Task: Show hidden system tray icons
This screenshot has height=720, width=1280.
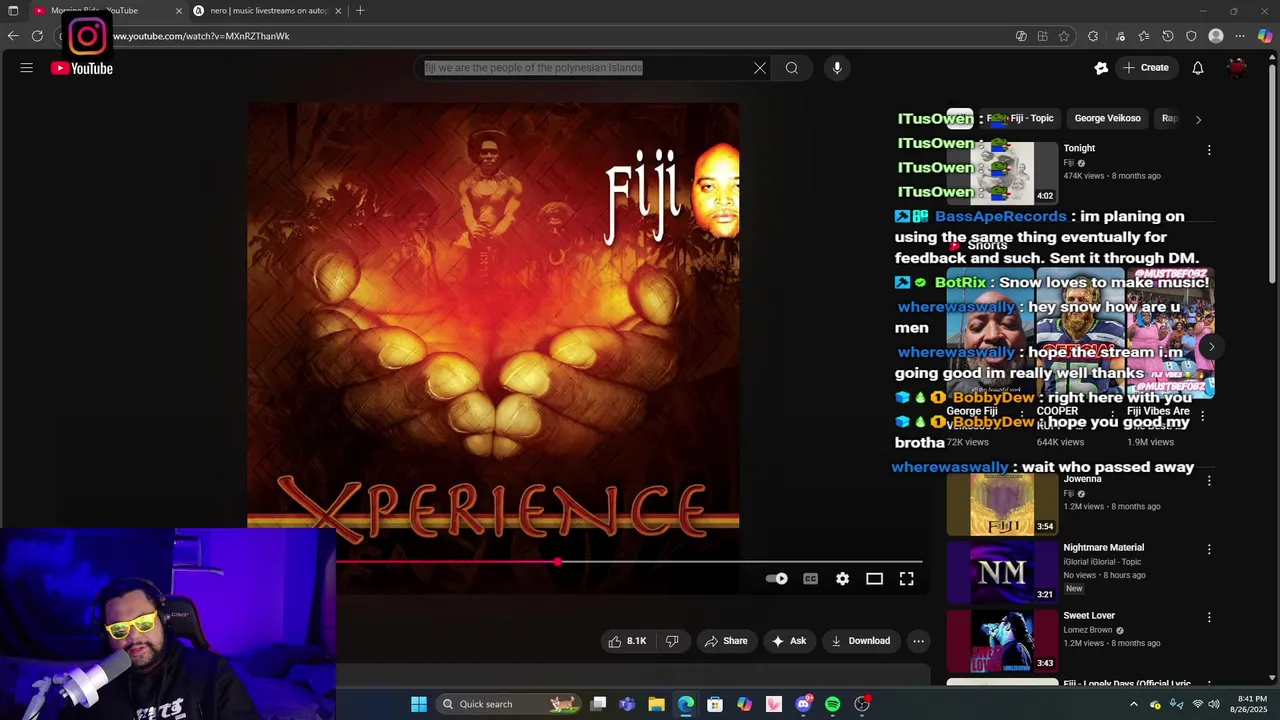Action: [1134, 704]
